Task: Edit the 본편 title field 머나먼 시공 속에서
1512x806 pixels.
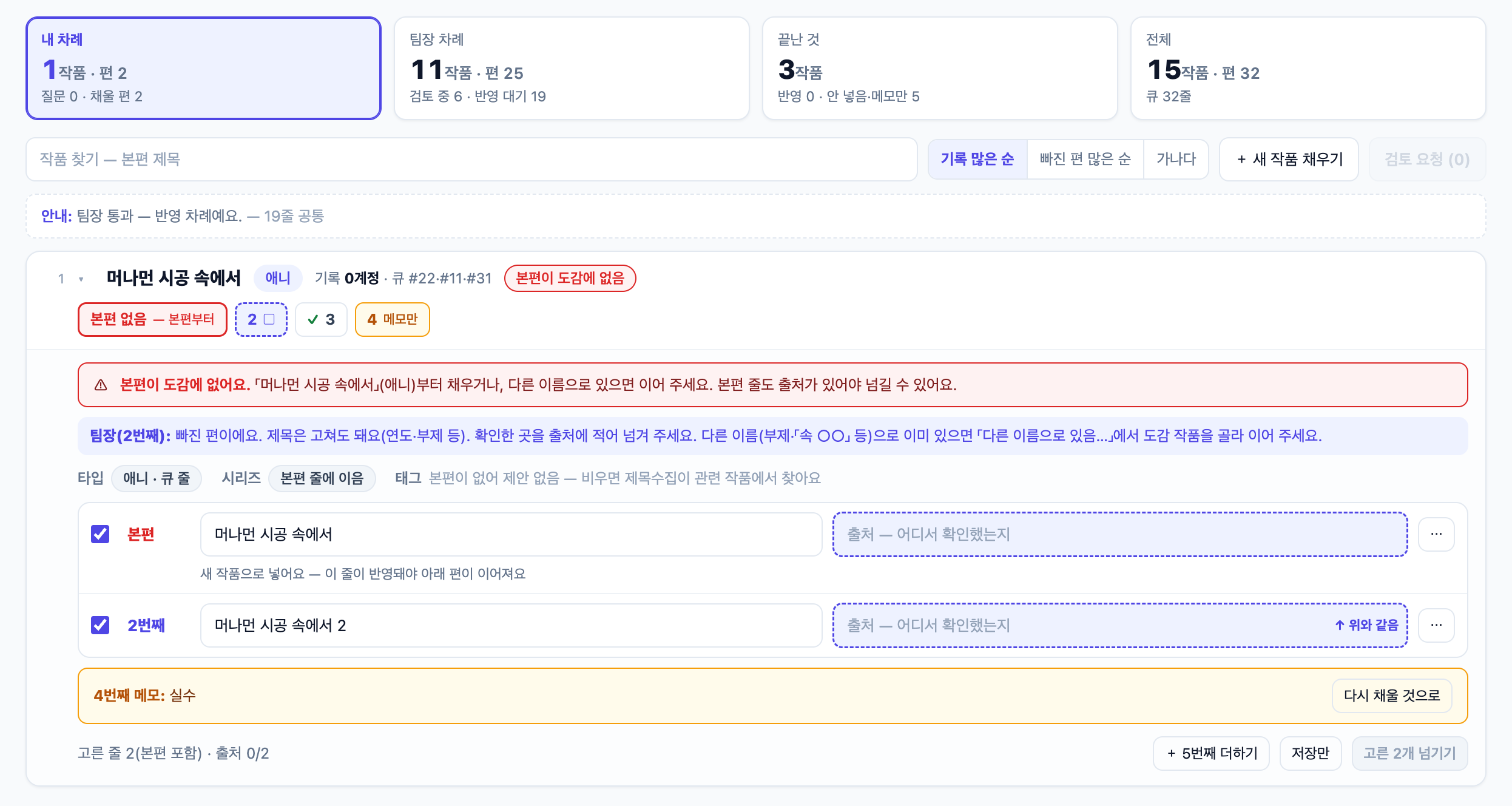Action: (511, 534)
